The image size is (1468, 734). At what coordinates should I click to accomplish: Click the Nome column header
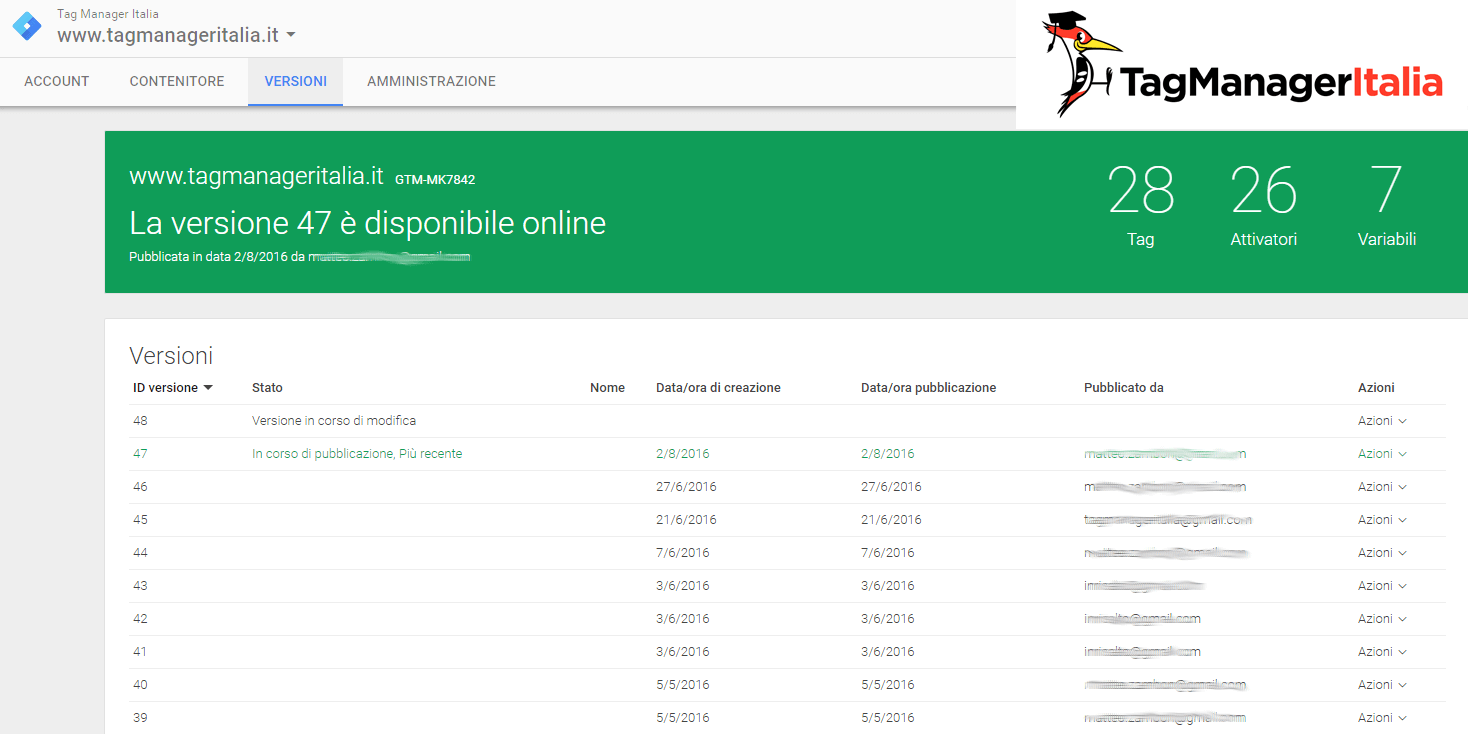coord(607,388)
